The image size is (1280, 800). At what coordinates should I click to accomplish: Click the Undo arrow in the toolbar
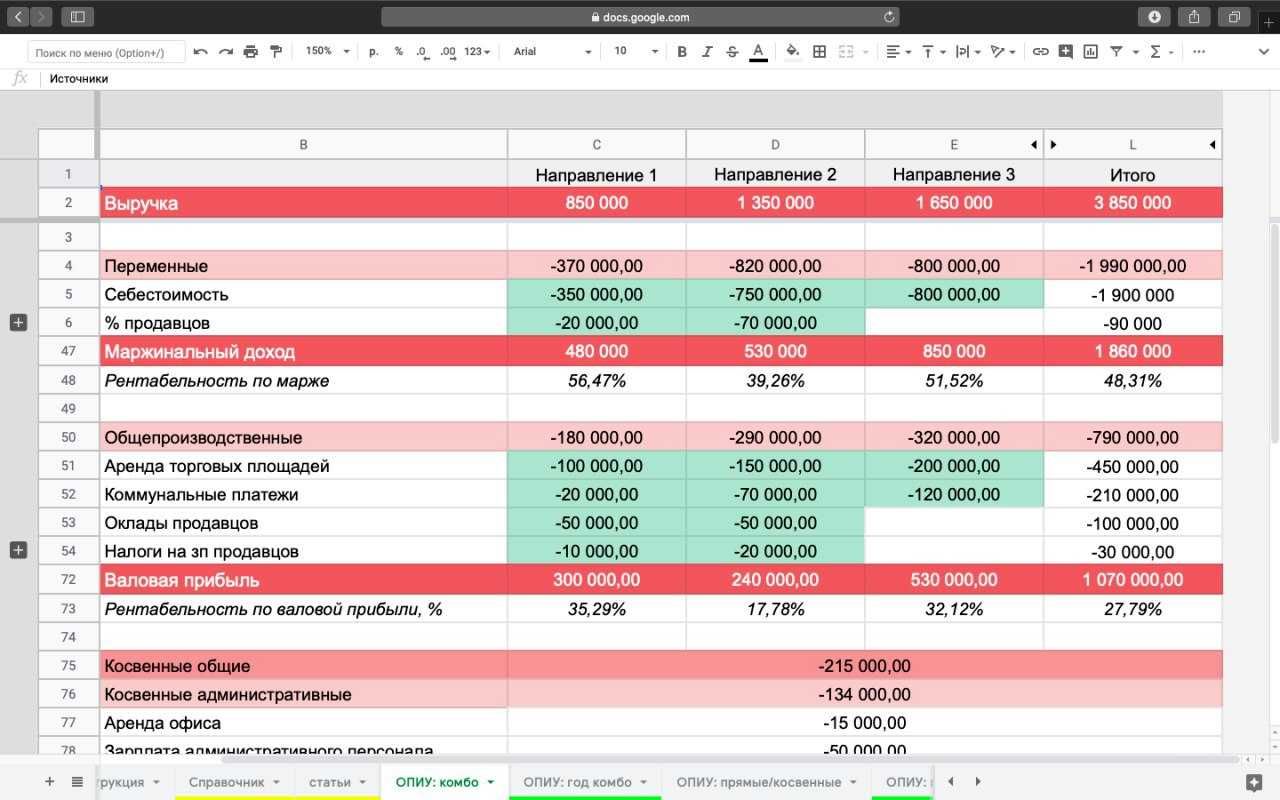[201, 51]
